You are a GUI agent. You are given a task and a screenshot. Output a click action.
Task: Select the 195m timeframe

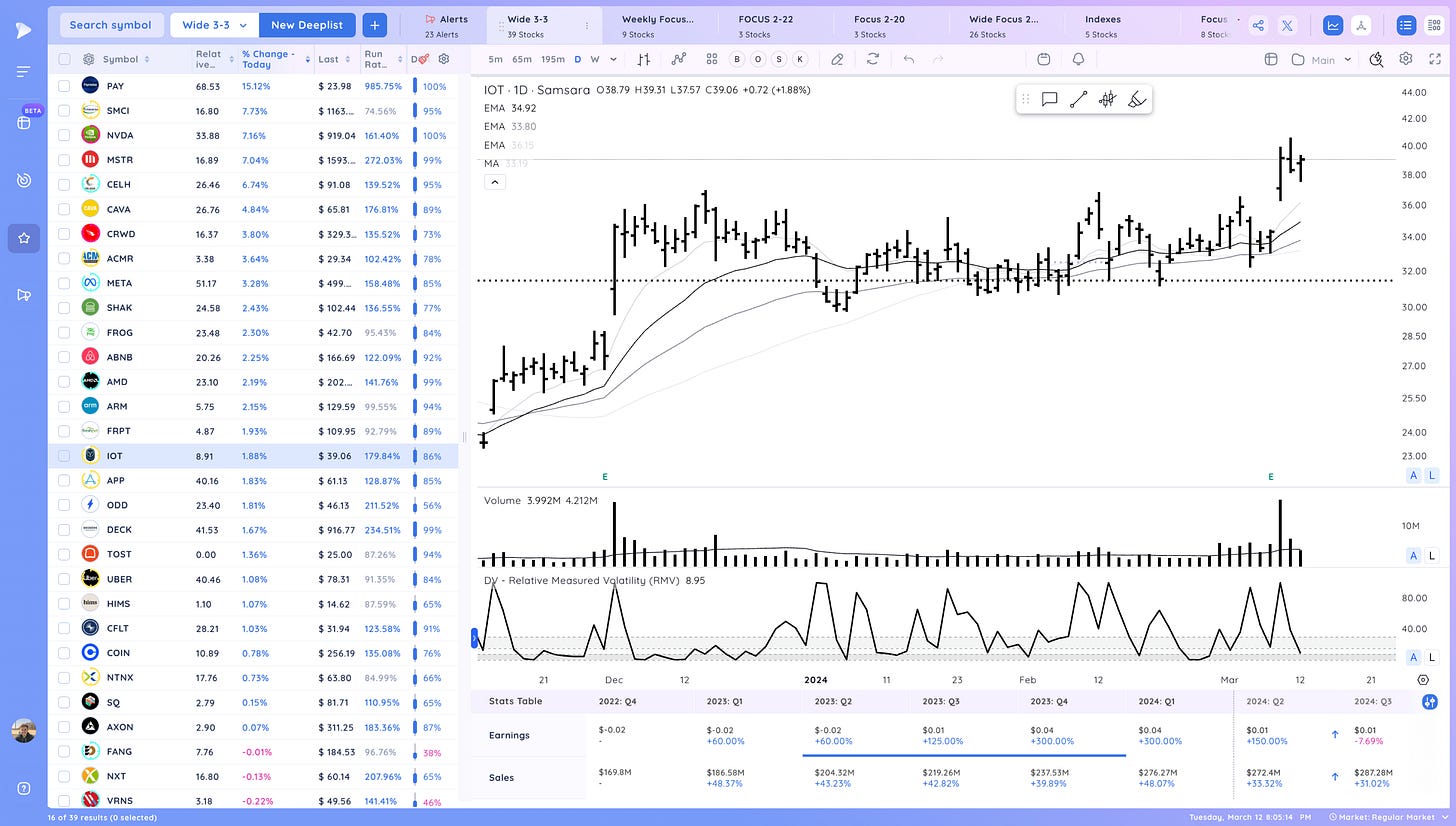click(552, 59)
